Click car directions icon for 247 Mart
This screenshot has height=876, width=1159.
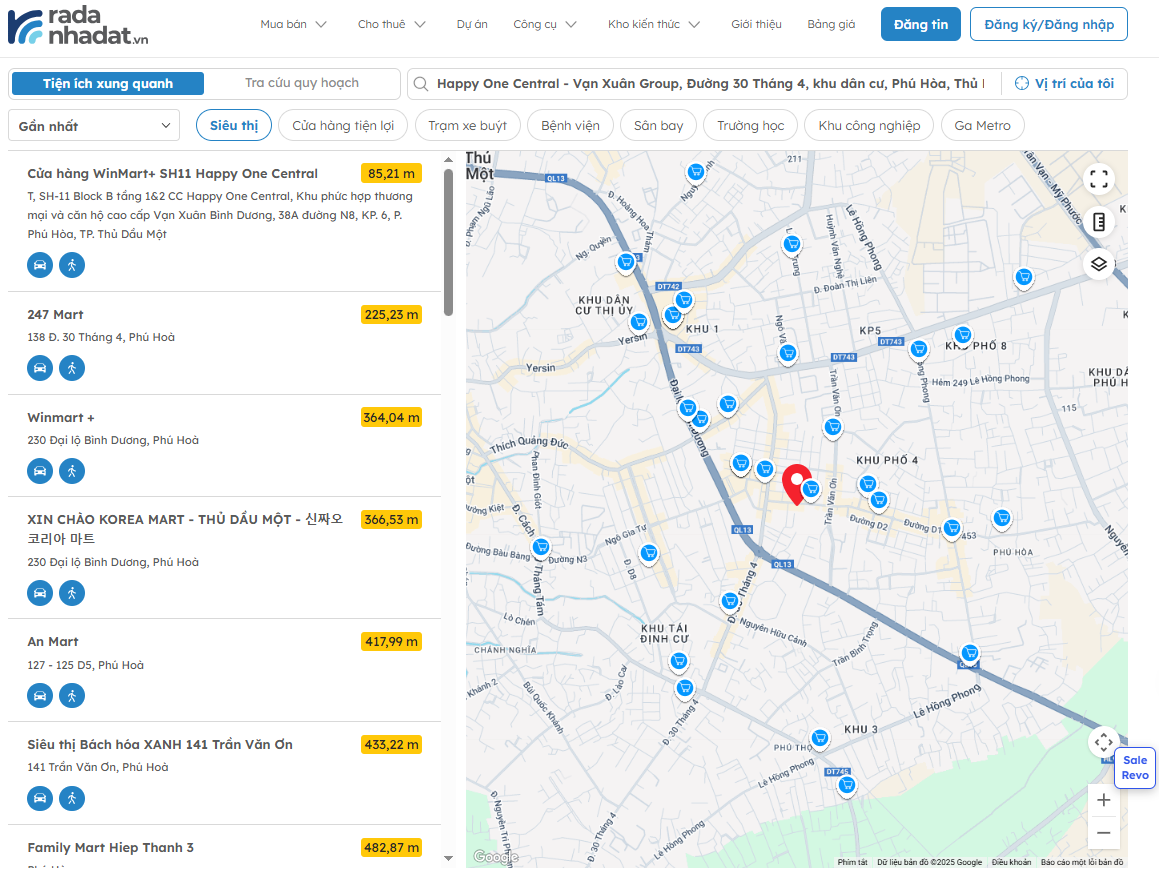click(40, 367)
